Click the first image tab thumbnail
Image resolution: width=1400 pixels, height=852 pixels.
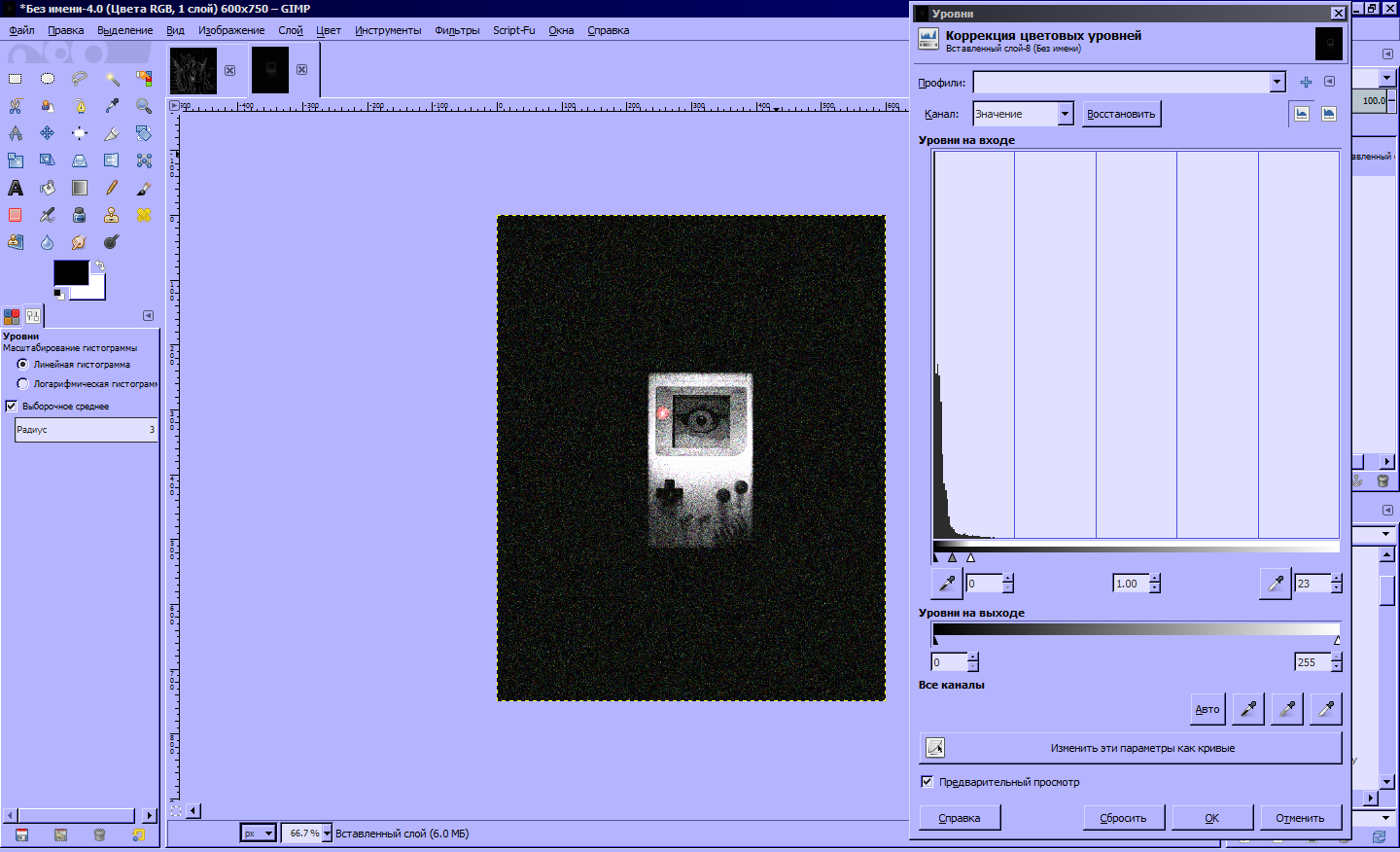click(x=193, y=71)
